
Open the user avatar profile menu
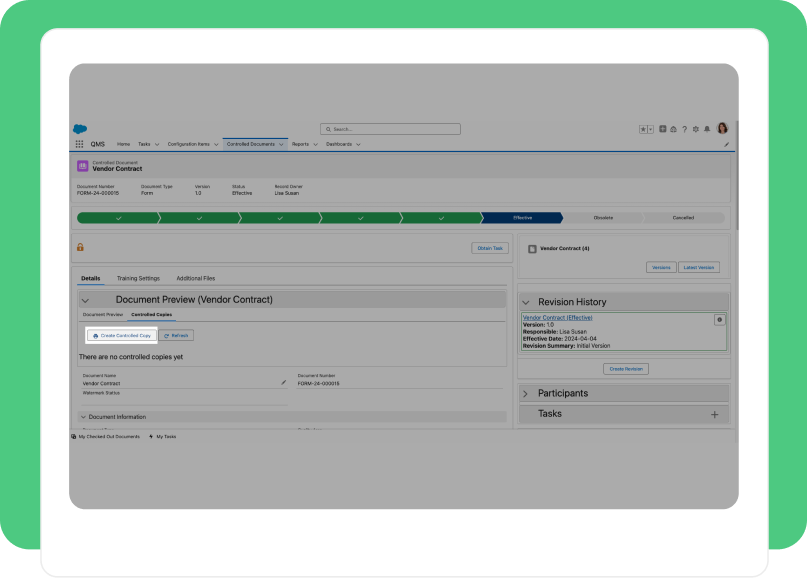tap(723, 128)
